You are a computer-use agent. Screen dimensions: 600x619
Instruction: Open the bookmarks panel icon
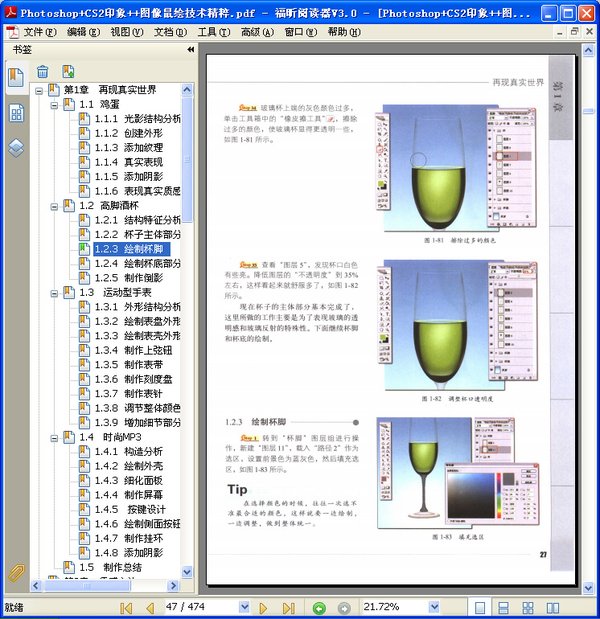tap(16, 77)
